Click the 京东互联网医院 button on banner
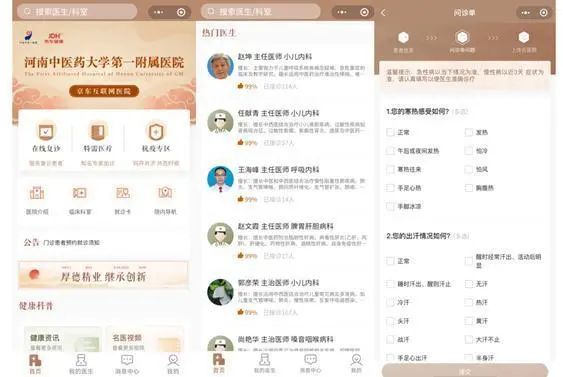The height and width of the screenshot is (377, 563). coord(104,91)
